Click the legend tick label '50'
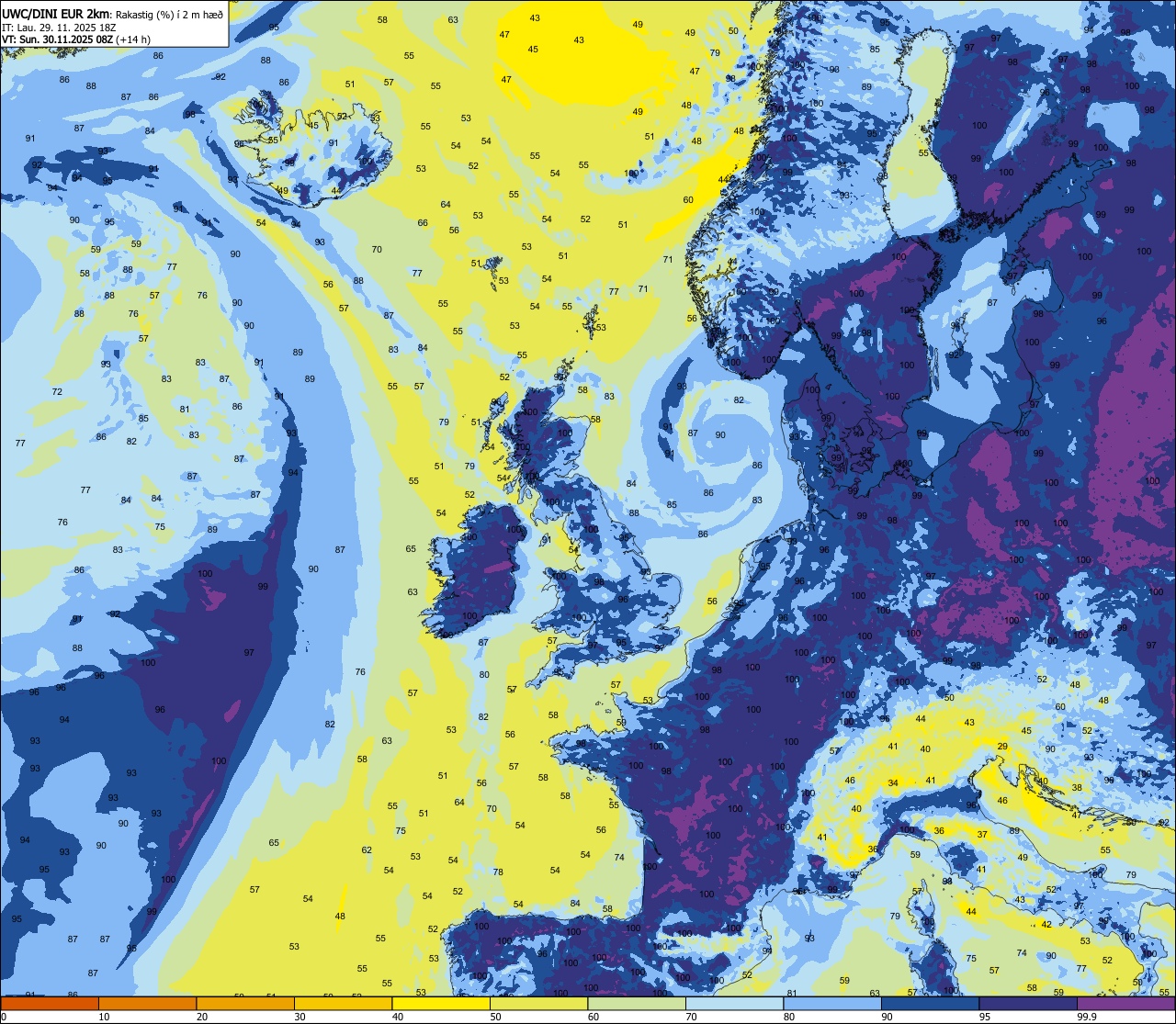The height and width of the screenshot is (1024, 1176). pyautogui.click(x=495, y=1017)
